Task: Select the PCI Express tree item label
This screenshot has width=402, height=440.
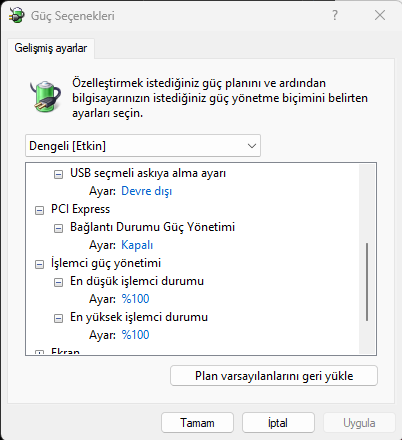Action: pos(80,209)
